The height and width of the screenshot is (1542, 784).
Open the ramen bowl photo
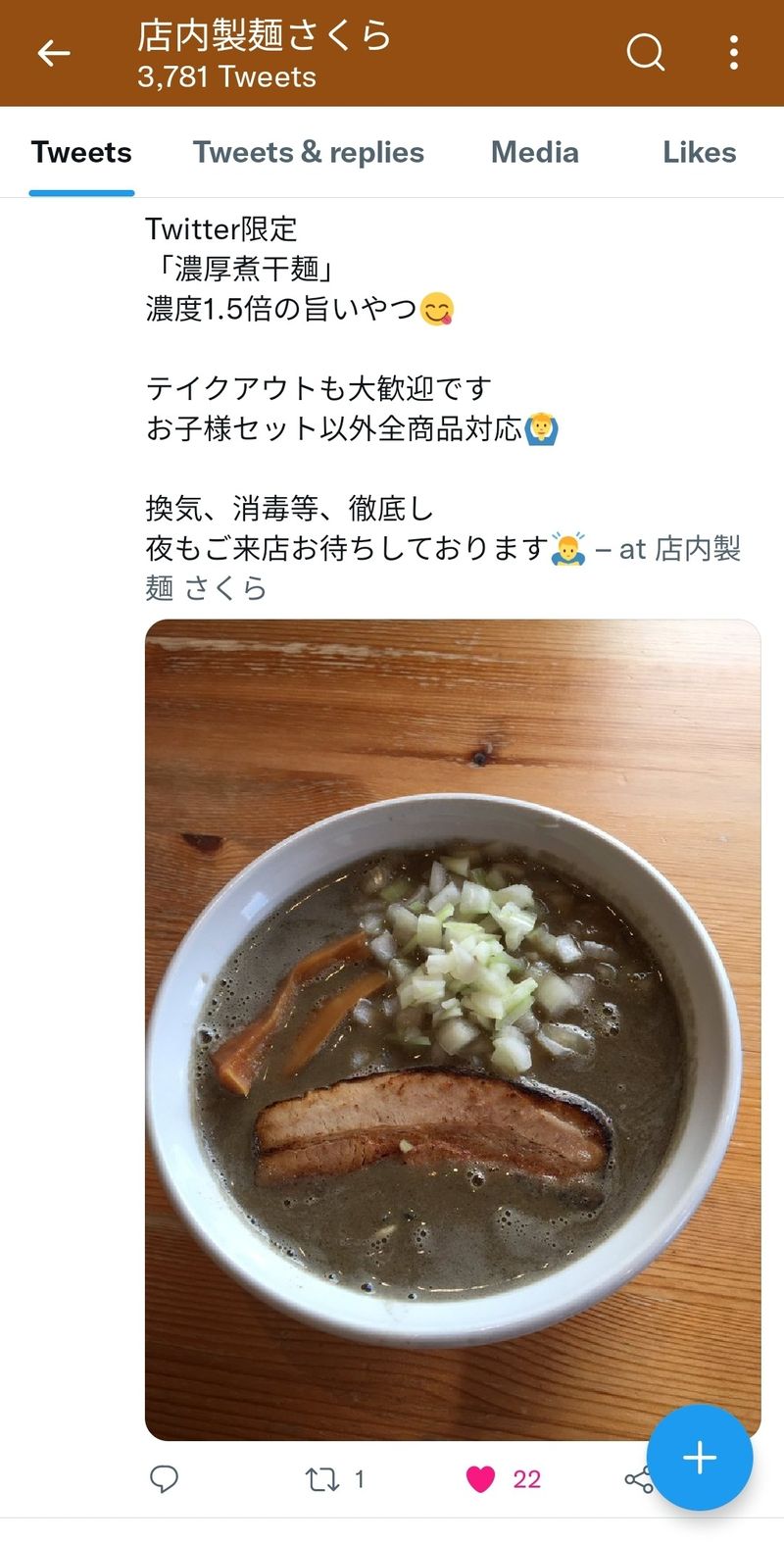(x=453, y=1029)
